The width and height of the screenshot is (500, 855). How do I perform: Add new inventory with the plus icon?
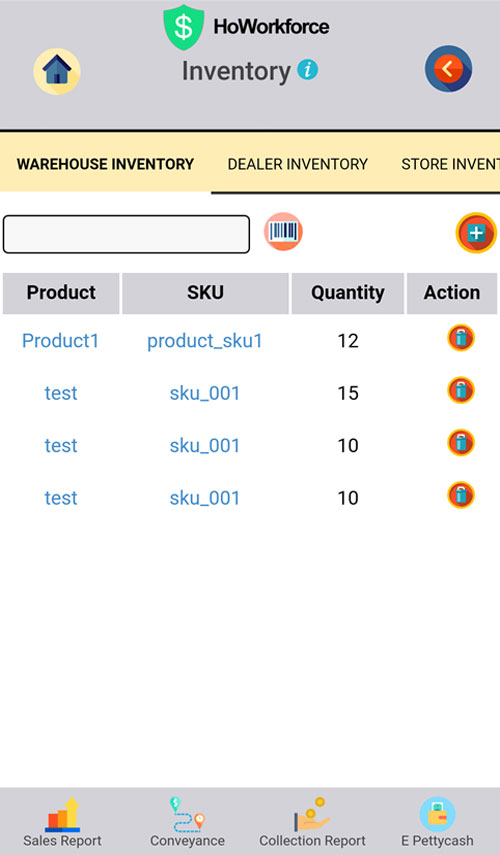[476, 233]
